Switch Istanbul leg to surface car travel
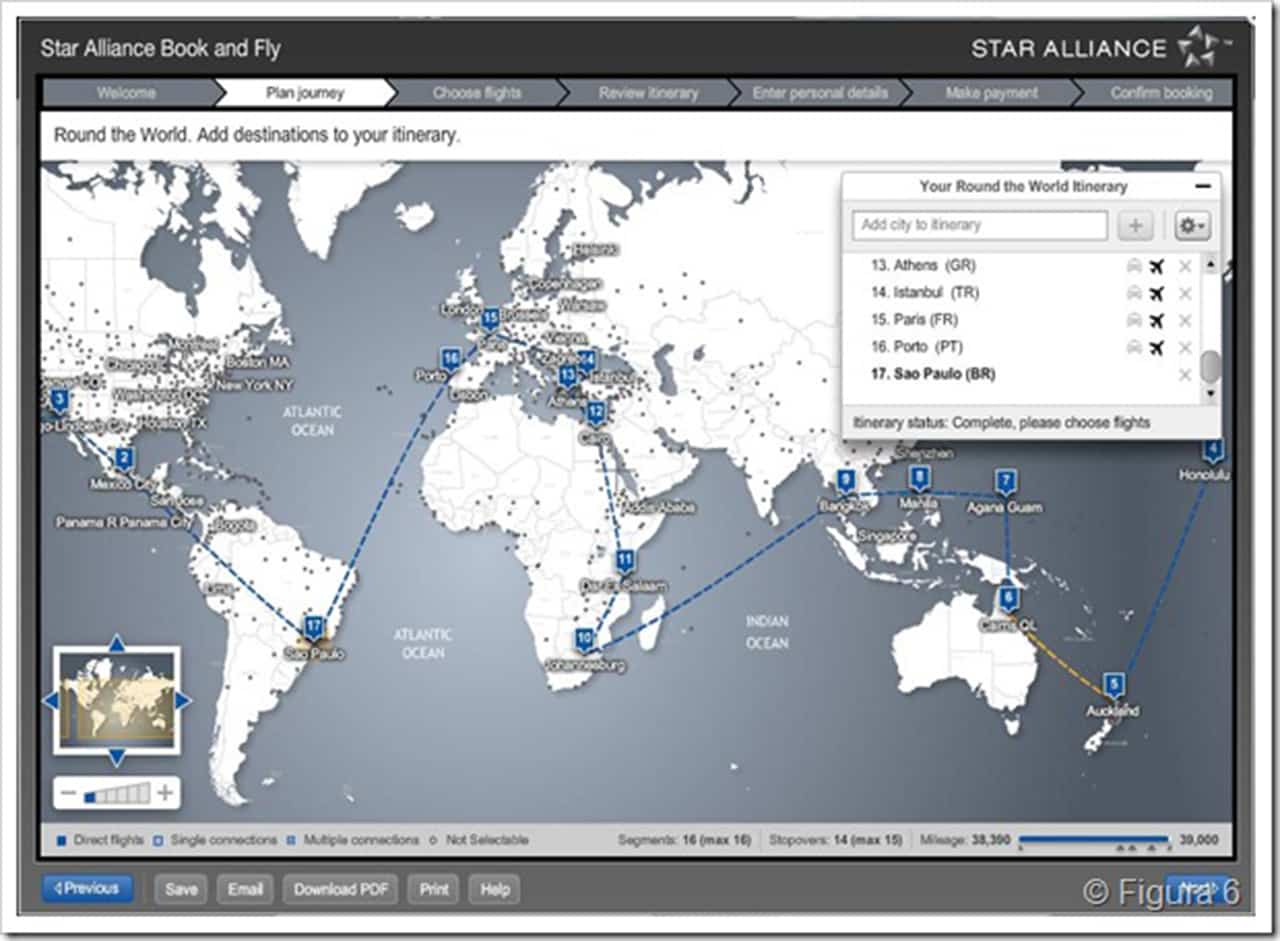 (1134, 293)
